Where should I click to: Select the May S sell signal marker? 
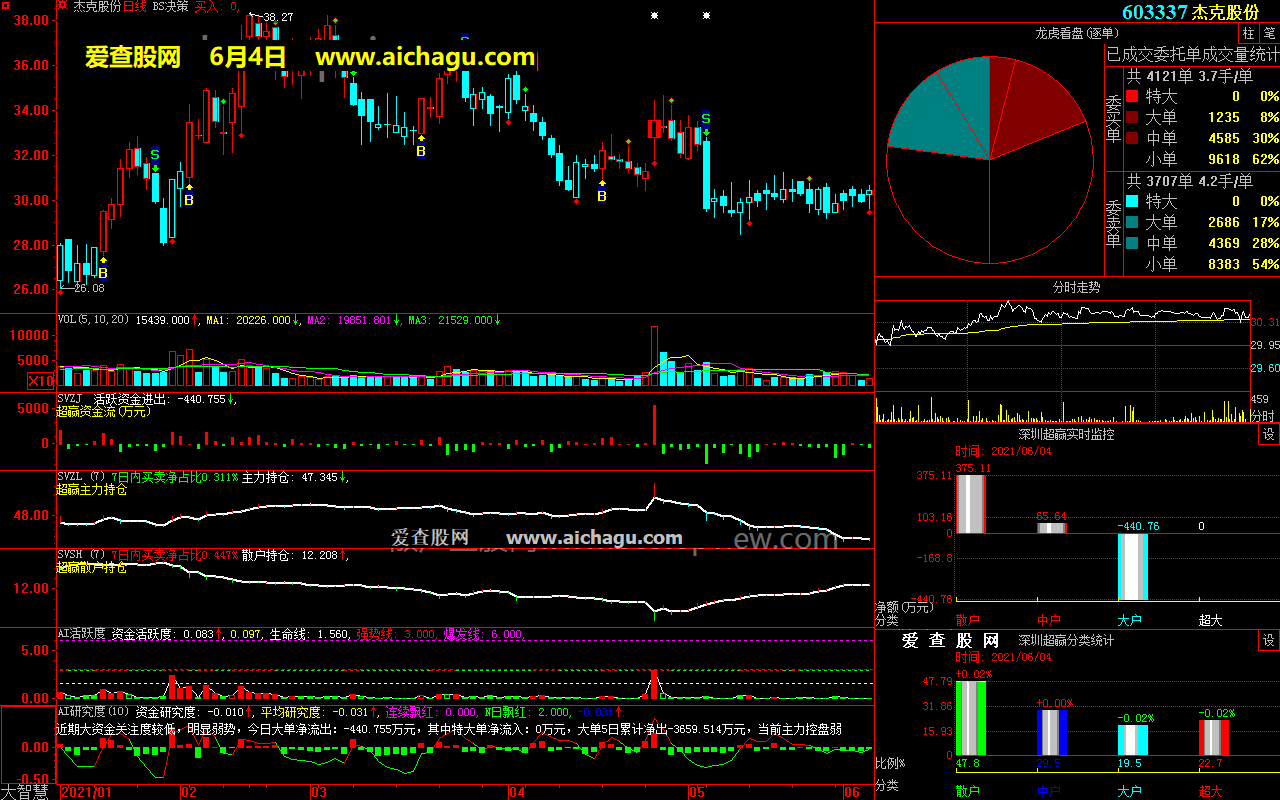tap(705, 119)
